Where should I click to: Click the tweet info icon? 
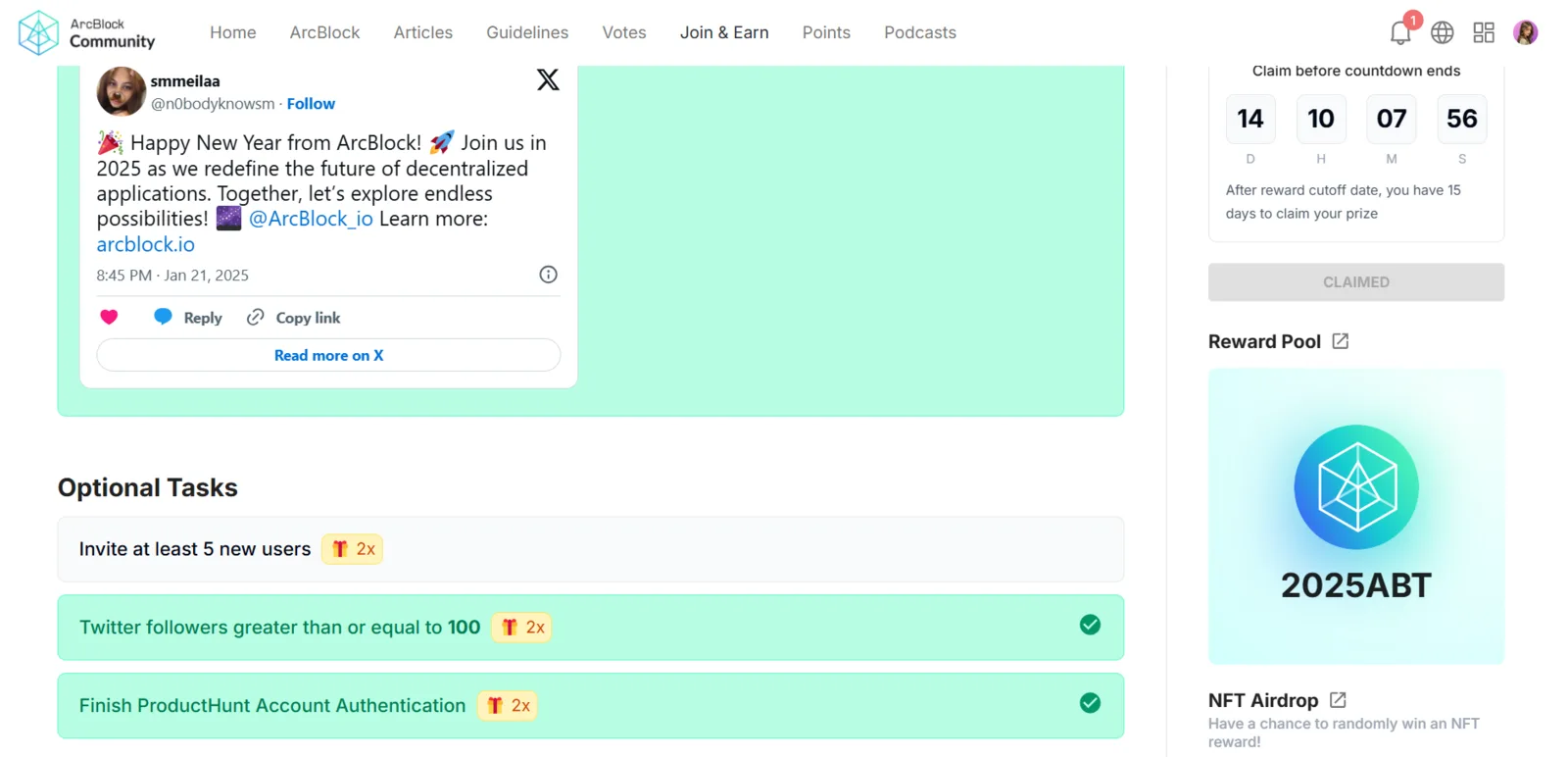(x=549, y=275)
